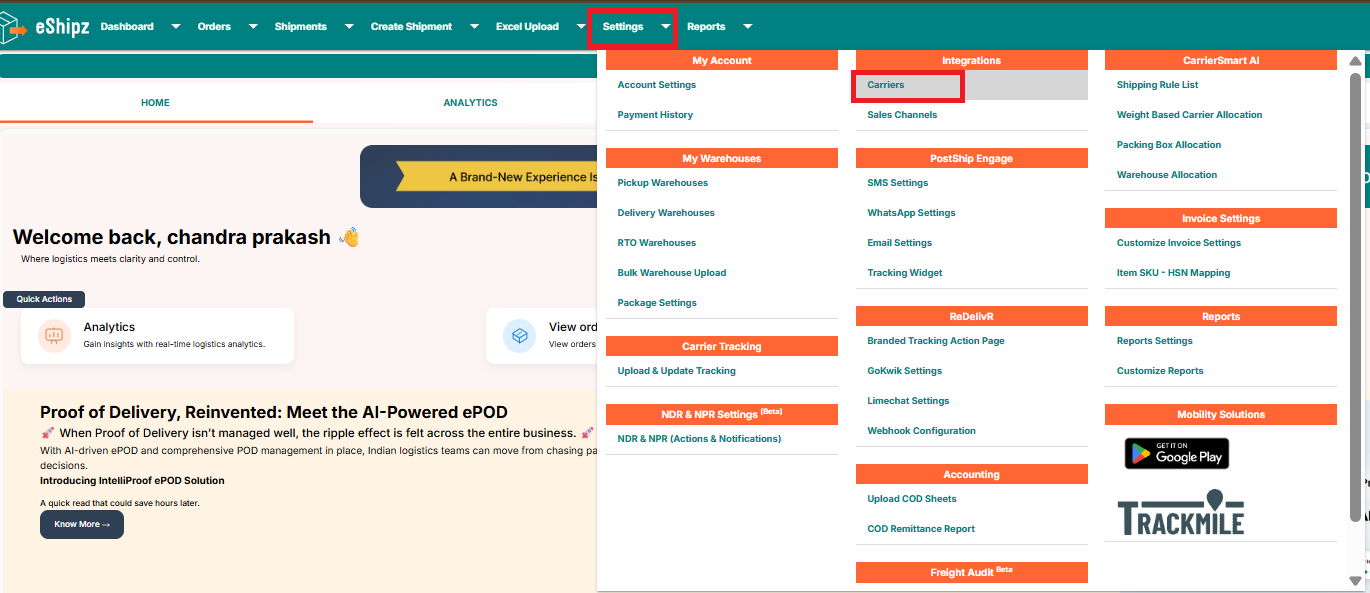Switch to the HOME tab
This screenshot has height=593, width=1370.
(x=155, y=103)
